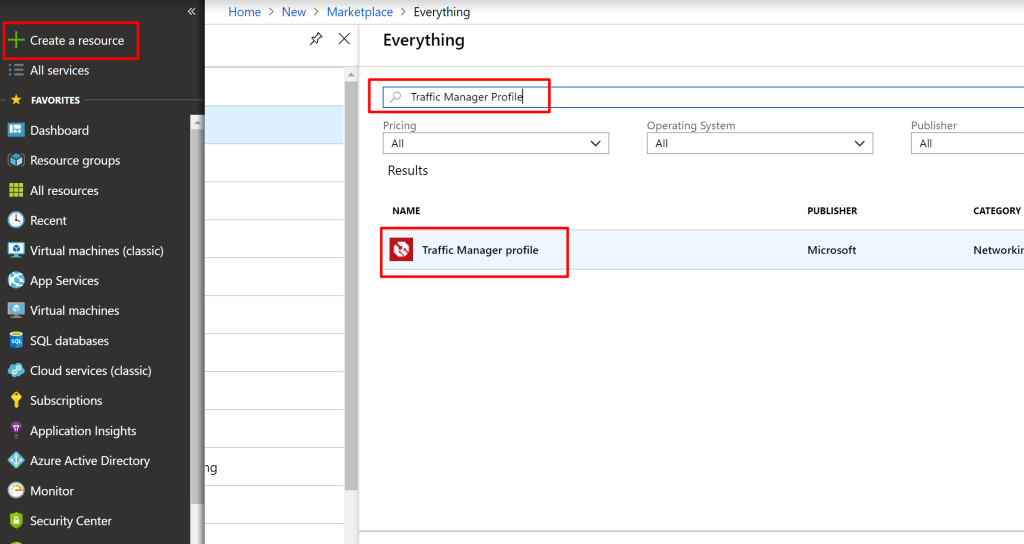Select the highlighted row in middle blade
The width and height of the screenshot is (1024, 544).
click(274, 125)
